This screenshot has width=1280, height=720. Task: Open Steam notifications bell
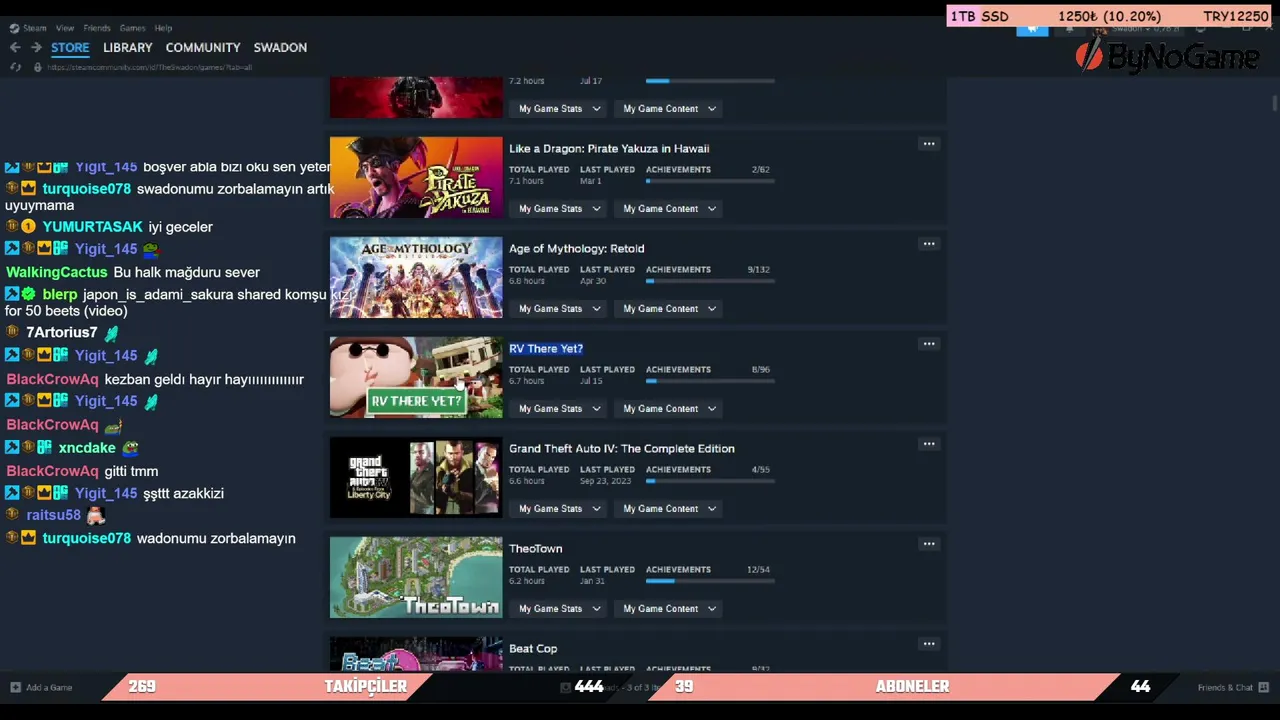1069,28
